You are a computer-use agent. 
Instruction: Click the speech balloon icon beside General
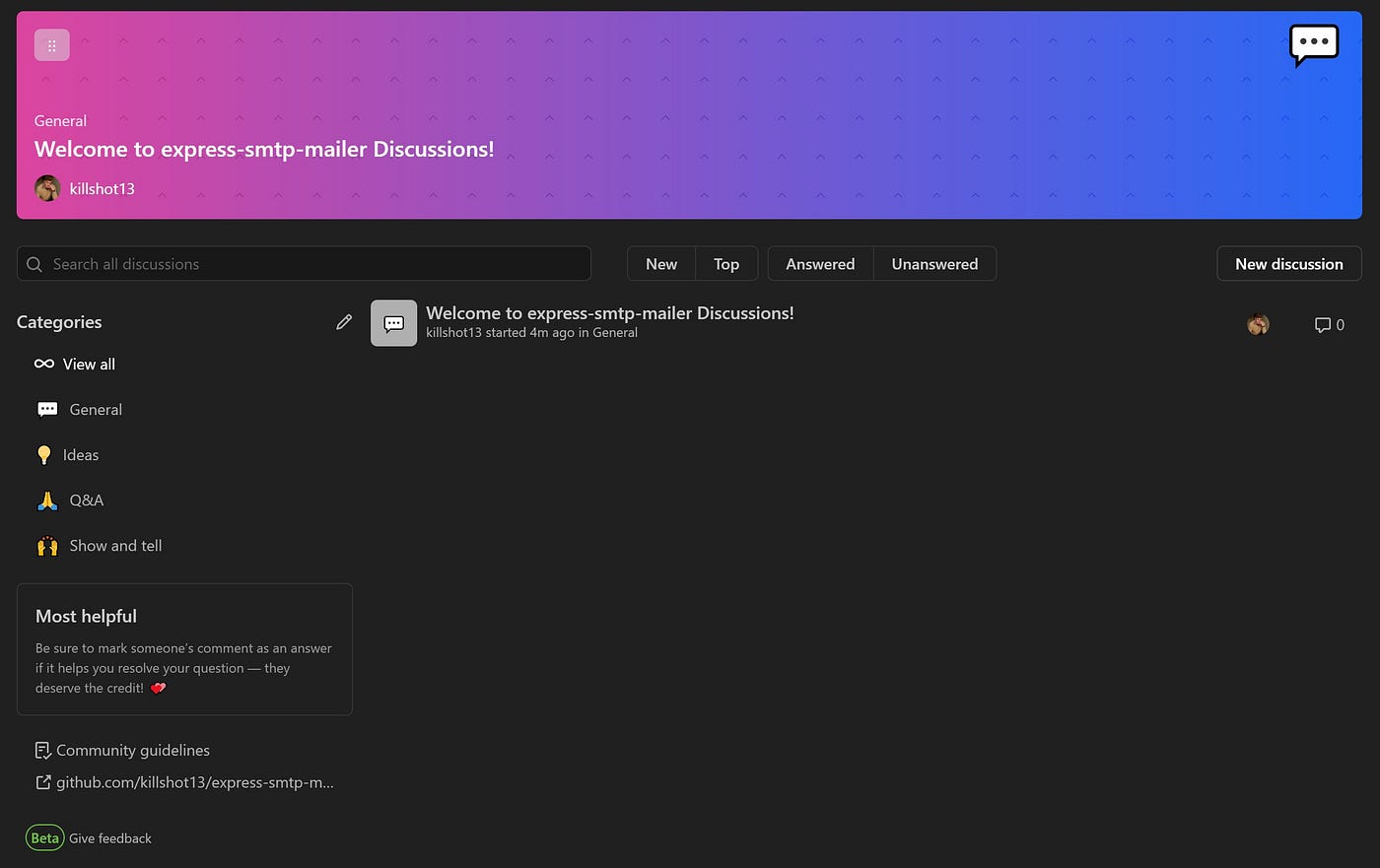coord(47,409)
